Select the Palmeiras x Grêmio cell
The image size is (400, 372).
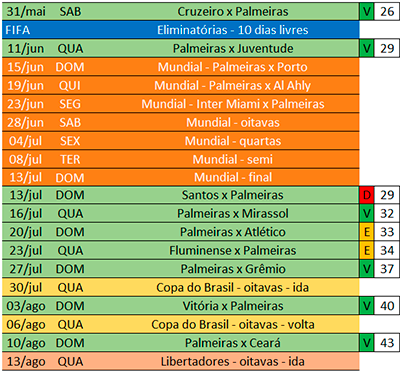coord(233,269)
